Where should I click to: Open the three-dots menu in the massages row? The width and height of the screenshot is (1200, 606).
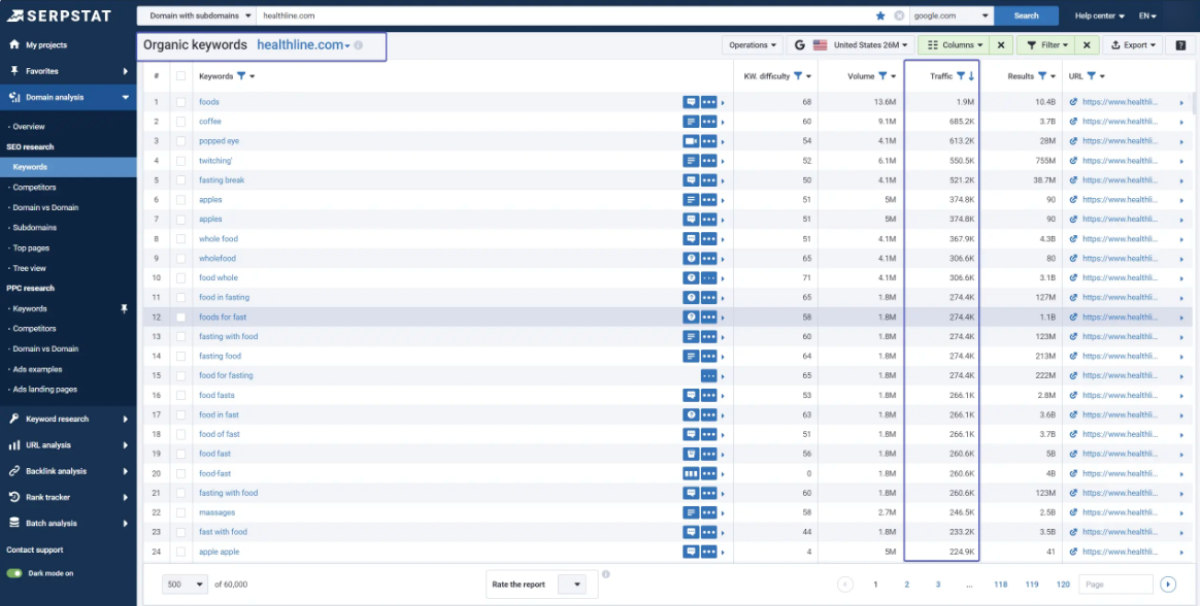point(709,512)
